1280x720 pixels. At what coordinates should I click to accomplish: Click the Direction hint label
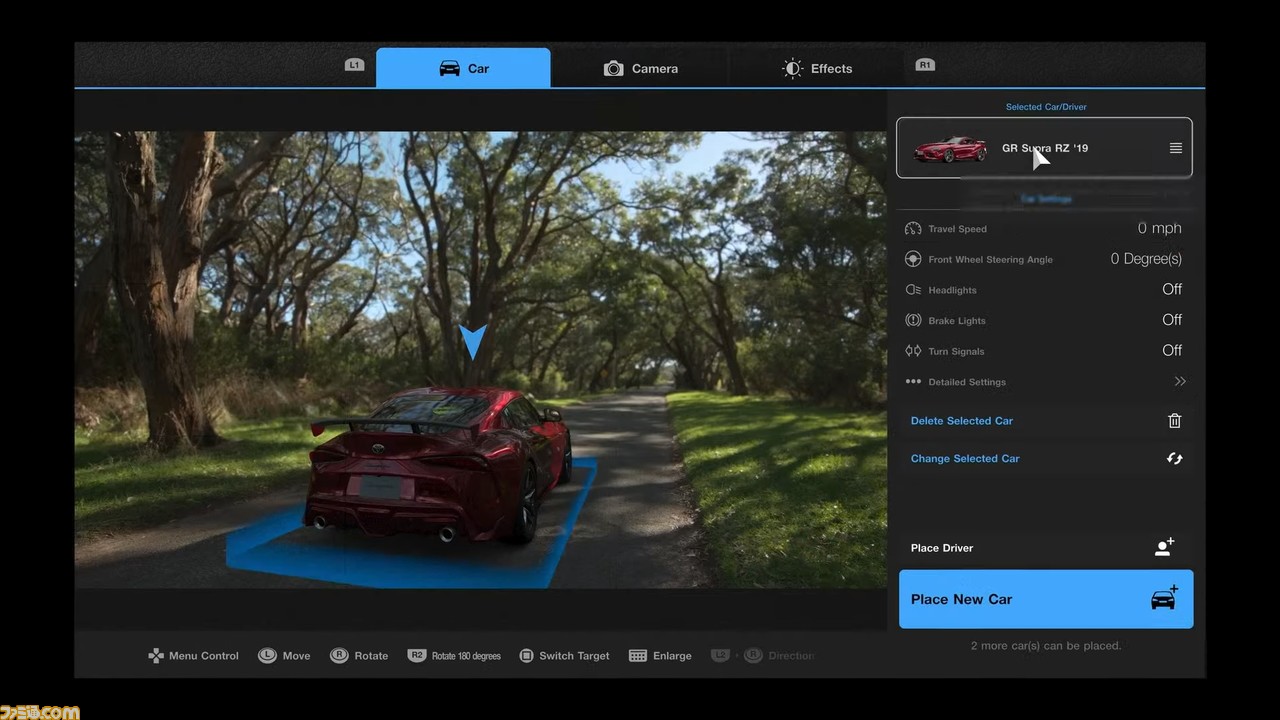791,656
